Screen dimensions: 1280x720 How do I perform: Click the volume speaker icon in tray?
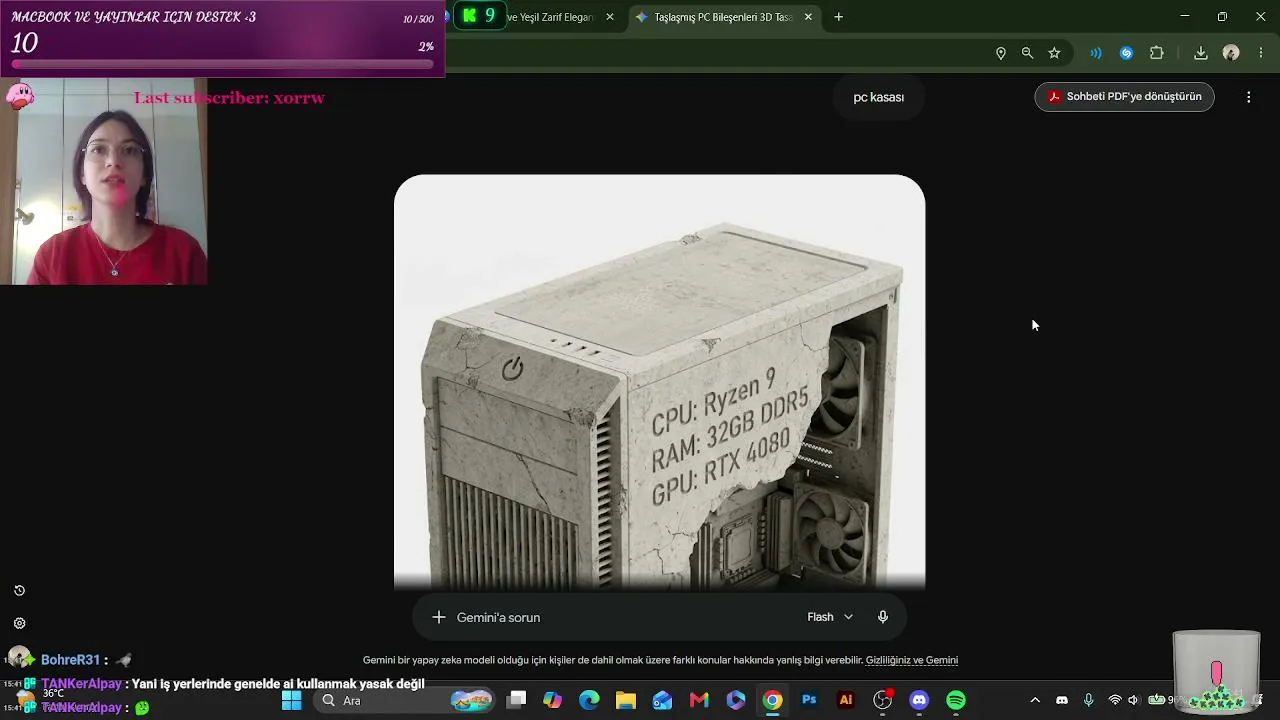[1134, 700]
